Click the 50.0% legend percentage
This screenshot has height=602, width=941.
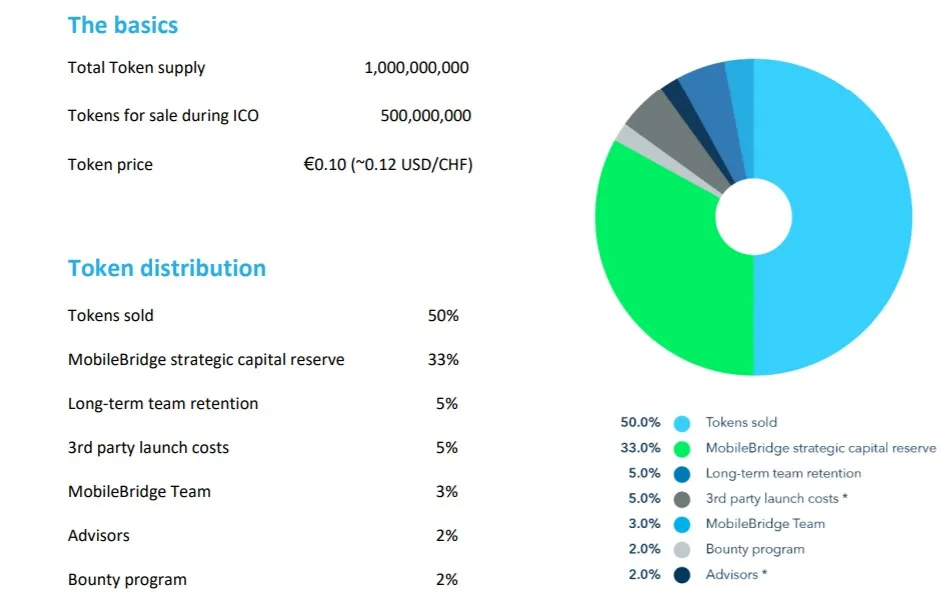[640, 423]
